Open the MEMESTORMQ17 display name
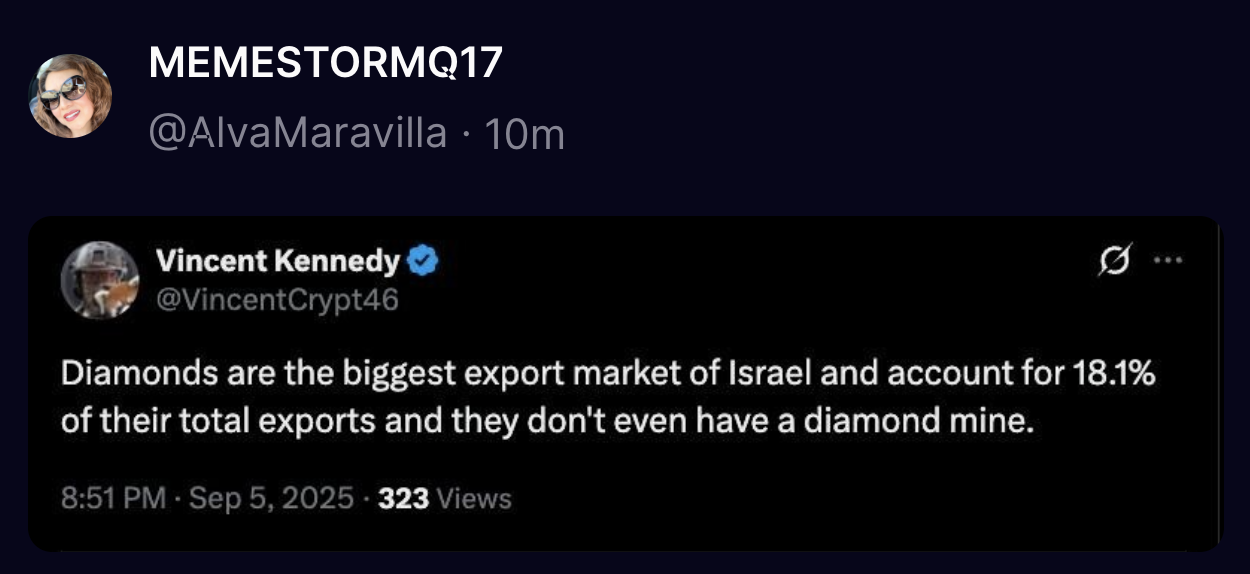1250x574 pixels. (x=325, y=64)
